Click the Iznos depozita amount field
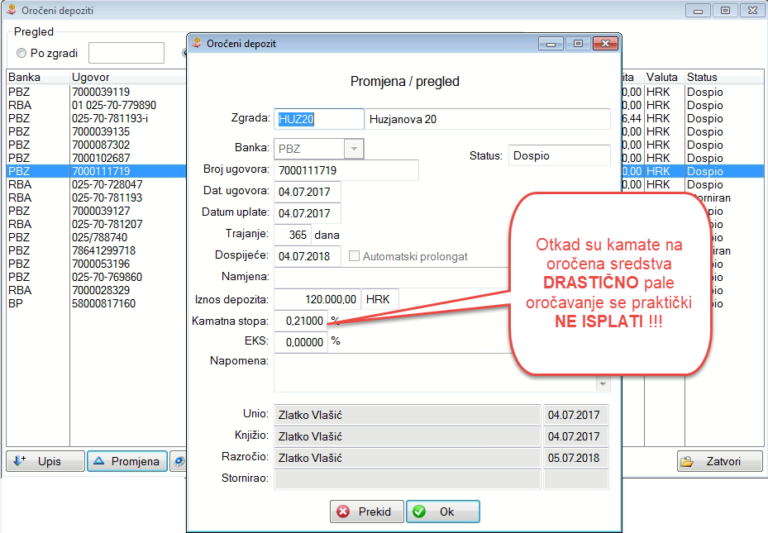This screenshot has height=533, width=768. coord(317,299)
